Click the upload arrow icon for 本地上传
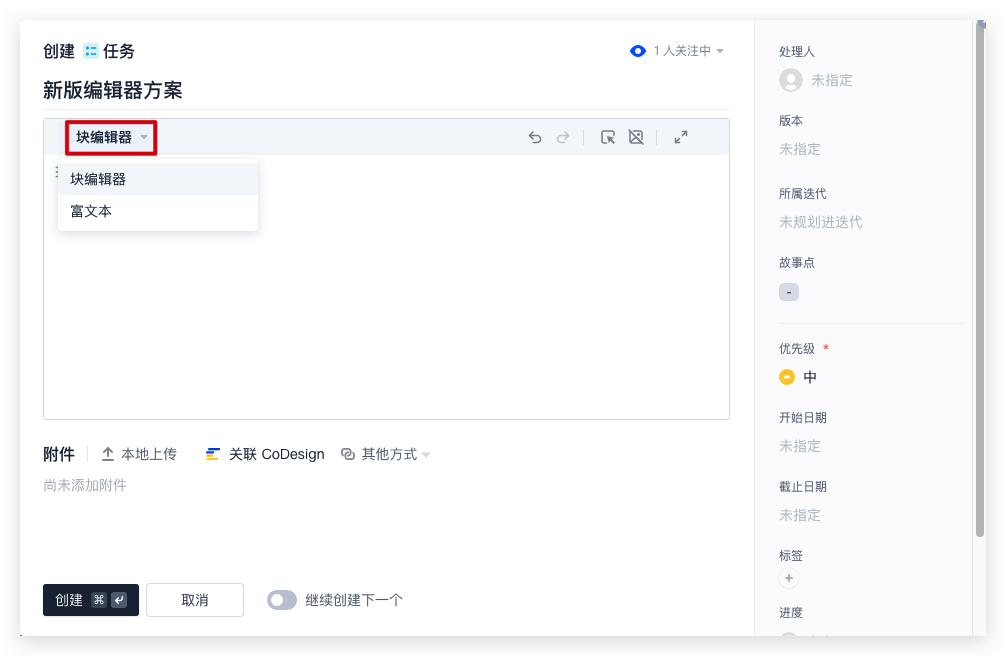The image size is (1006, 656). click(x=108, y=454)
